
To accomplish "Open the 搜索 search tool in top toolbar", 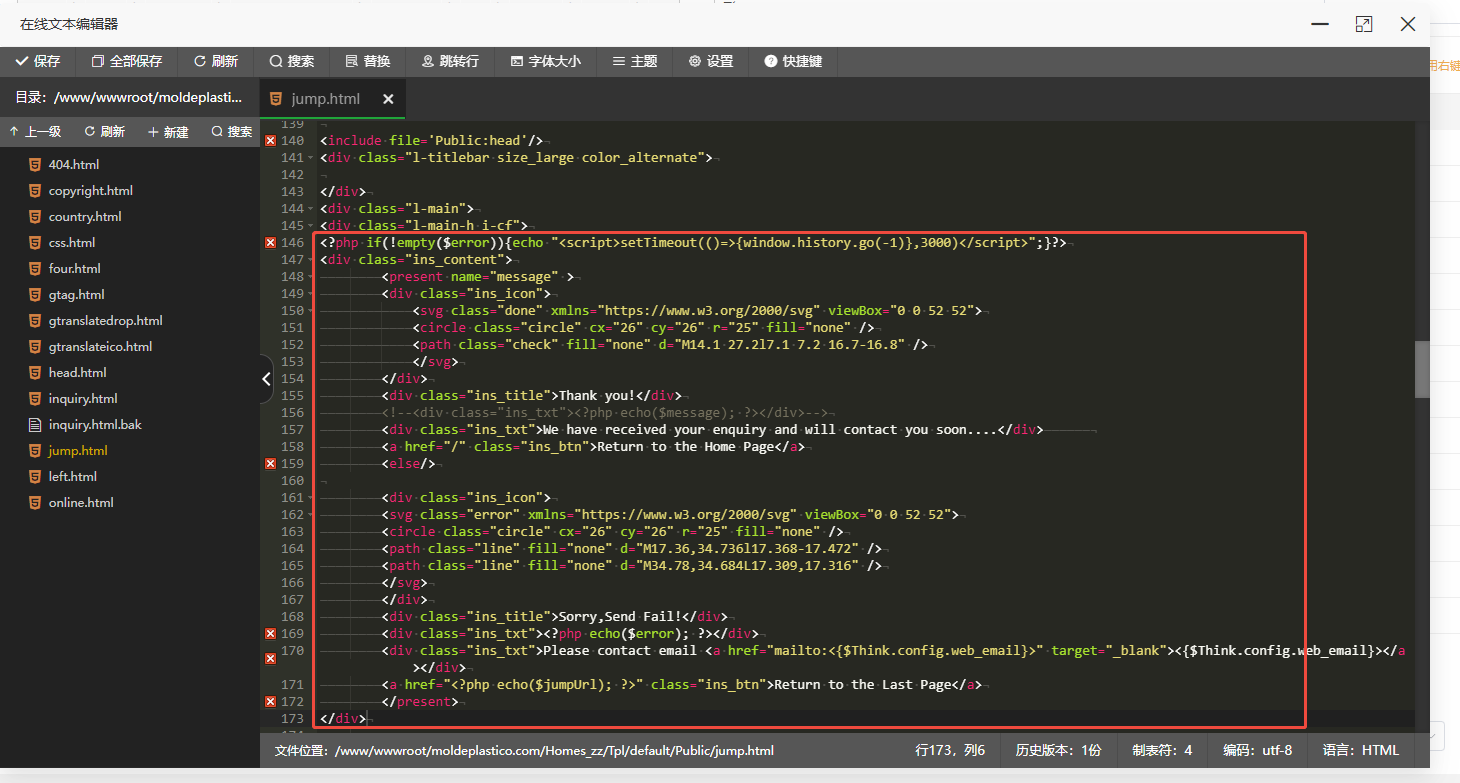I will tap(292, 61).
